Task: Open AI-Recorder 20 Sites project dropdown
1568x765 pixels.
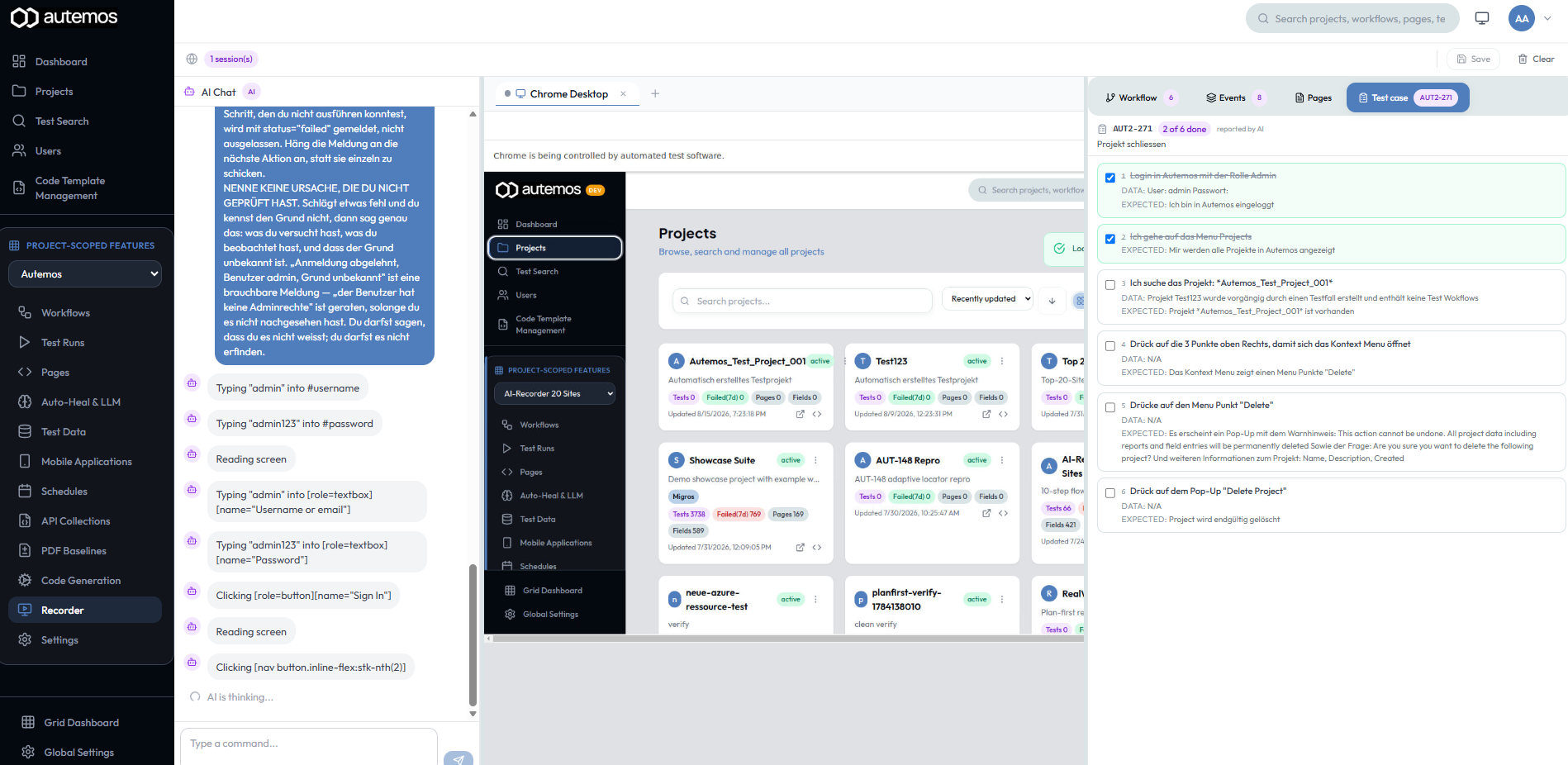Action: [554, 394]
